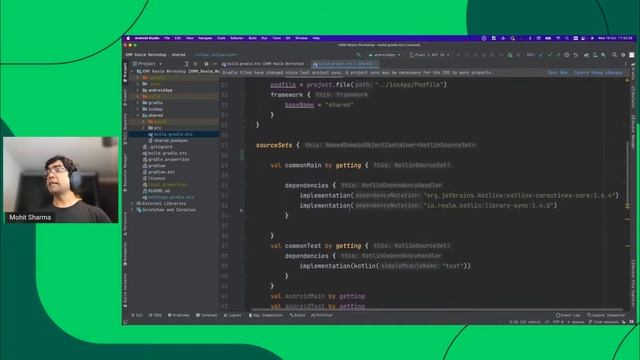Viewport: 640px width, 360px height.
Task: Click the 4 spaces indent setting
Action: click(576, 322)
